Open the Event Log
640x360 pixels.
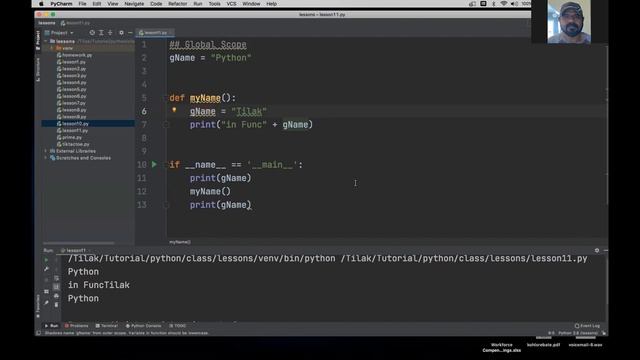[587, 326]
